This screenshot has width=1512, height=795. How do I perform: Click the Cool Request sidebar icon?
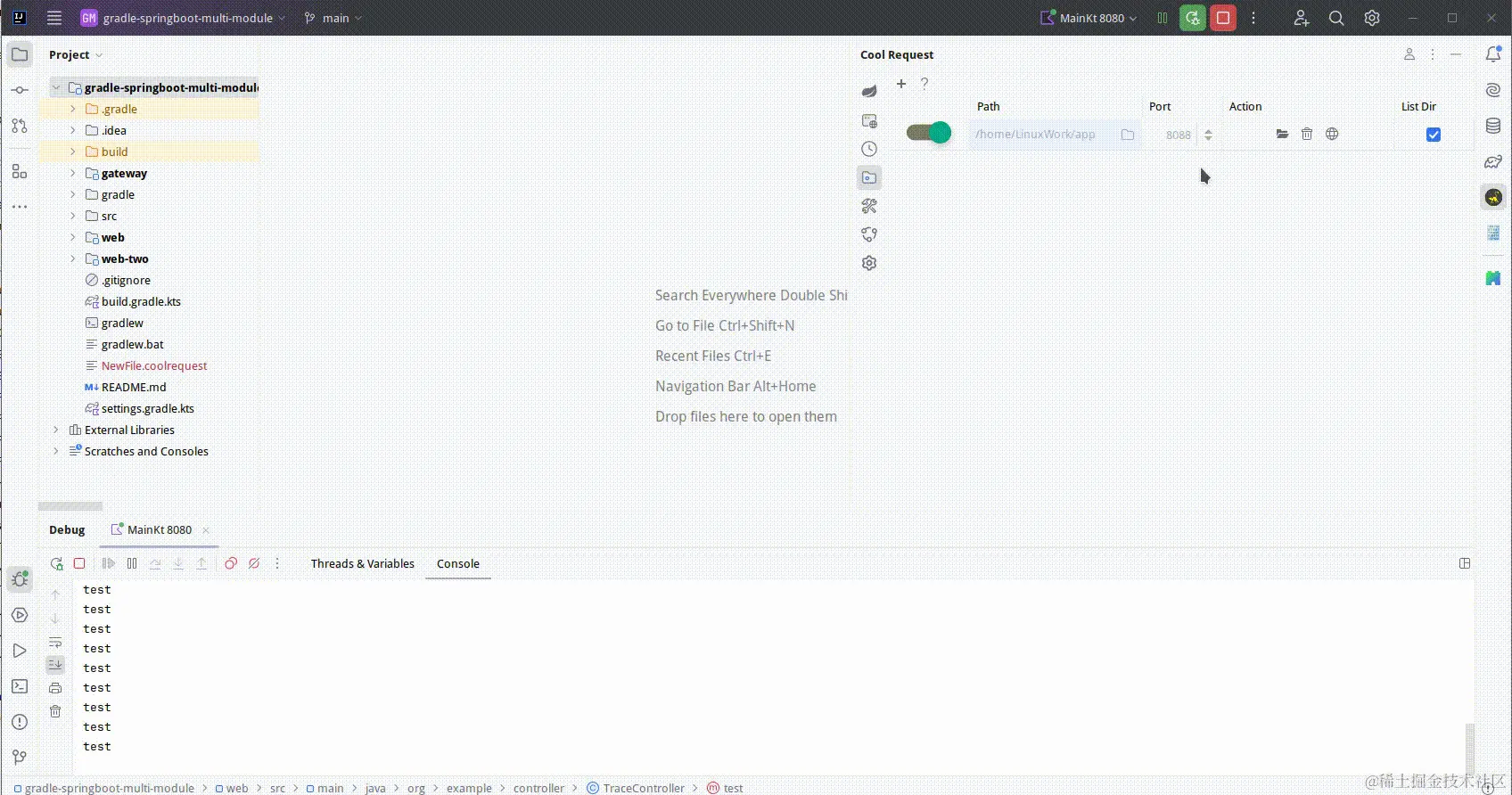click(1493, 197)
